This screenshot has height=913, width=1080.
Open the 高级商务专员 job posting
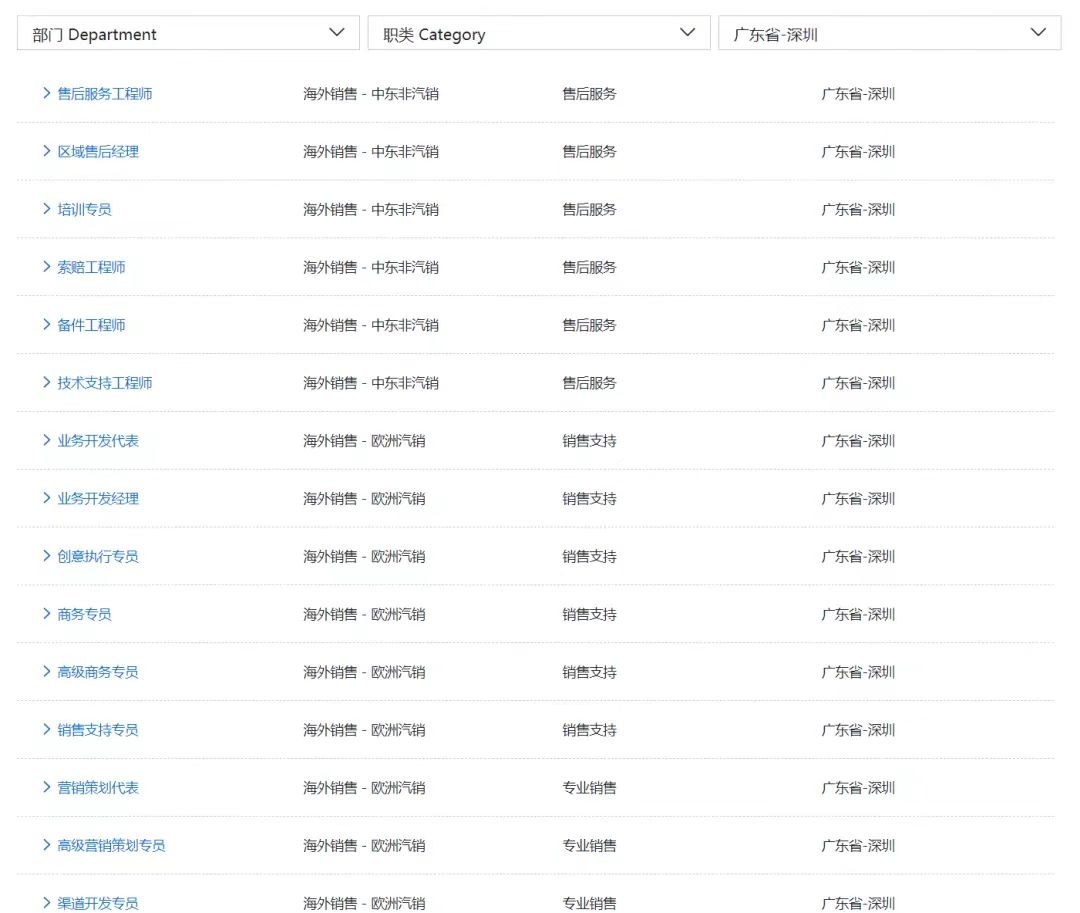(98, 672)
